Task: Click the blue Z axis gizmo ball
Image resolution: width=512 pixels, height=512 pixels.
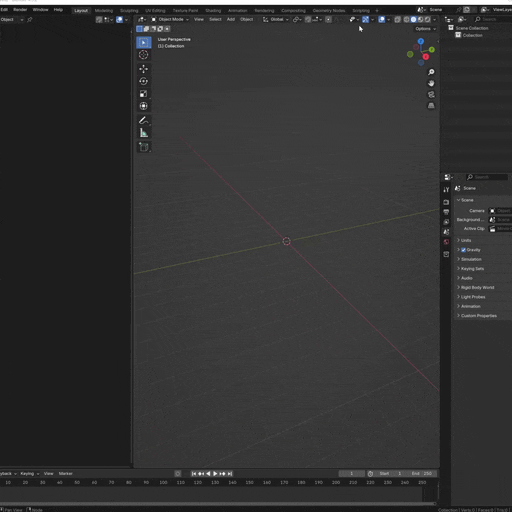Action: (x=421, y=41)
